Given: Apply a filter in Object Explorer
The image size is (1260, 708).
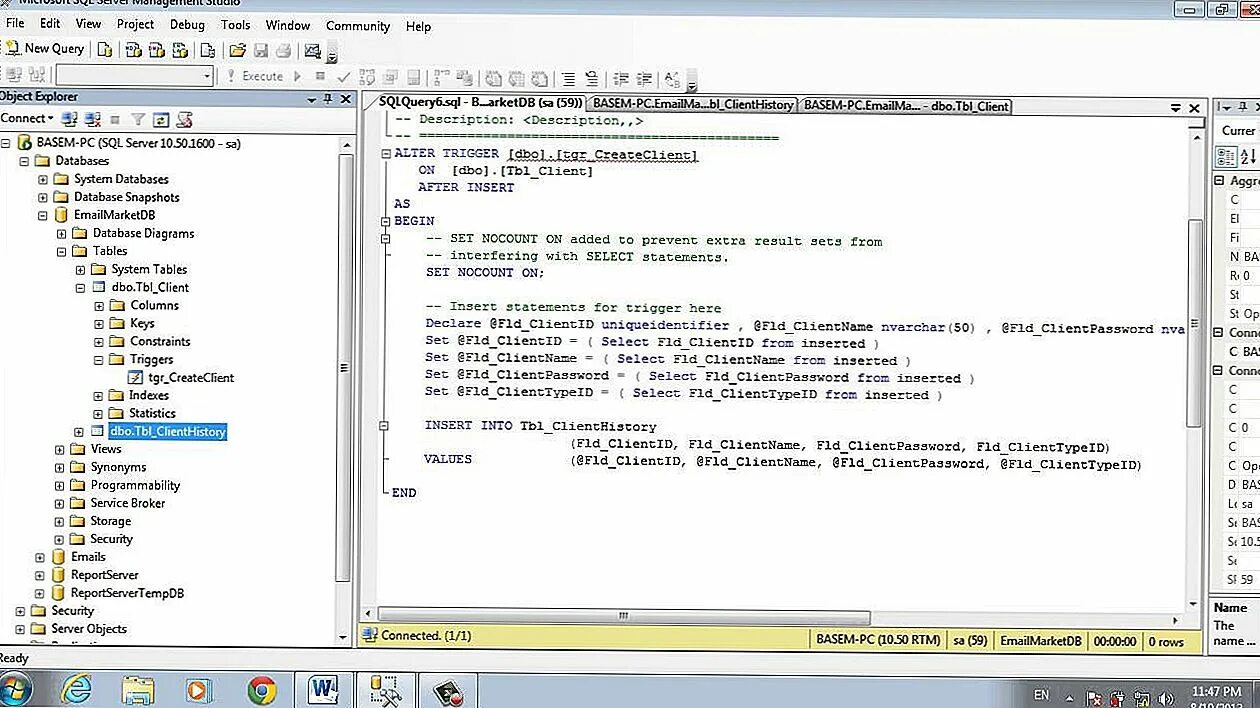Looking at the screenshot, I should (x=138, y=118).
